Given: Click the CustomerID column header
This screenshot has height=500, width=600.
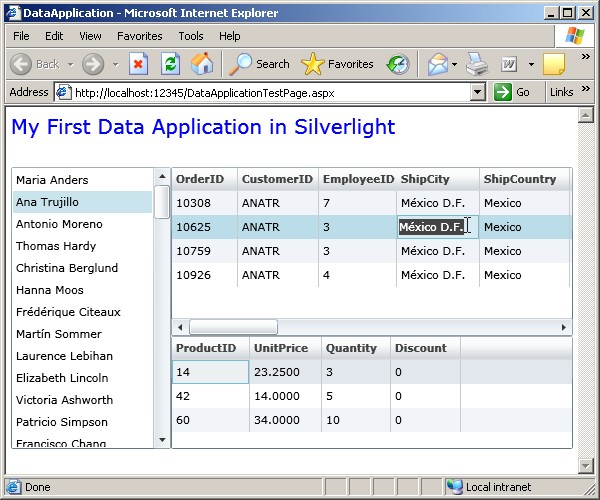Looking at the screenshot, I should (x=278, y=179).
